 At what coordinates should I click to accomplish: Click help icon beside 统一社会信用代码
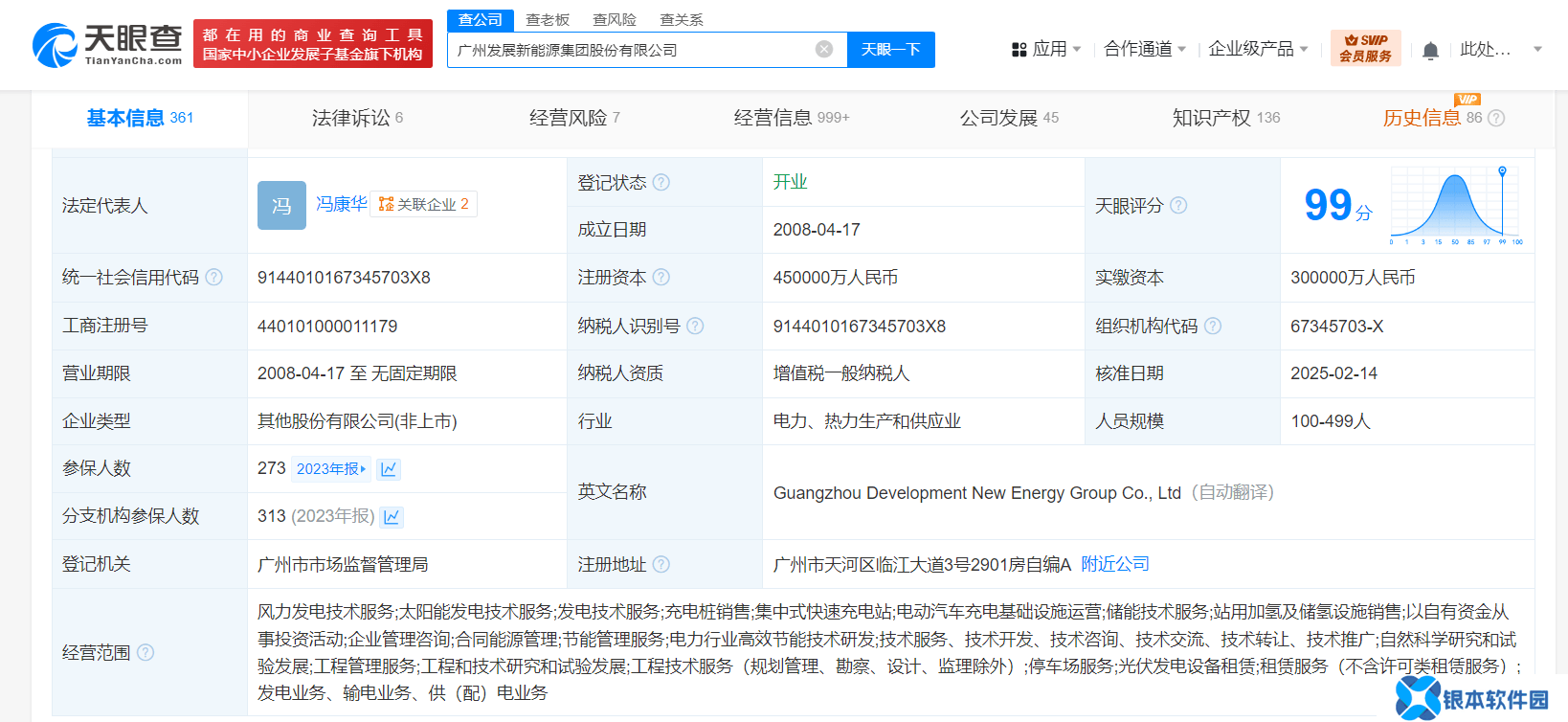click(x=214, y=278)
